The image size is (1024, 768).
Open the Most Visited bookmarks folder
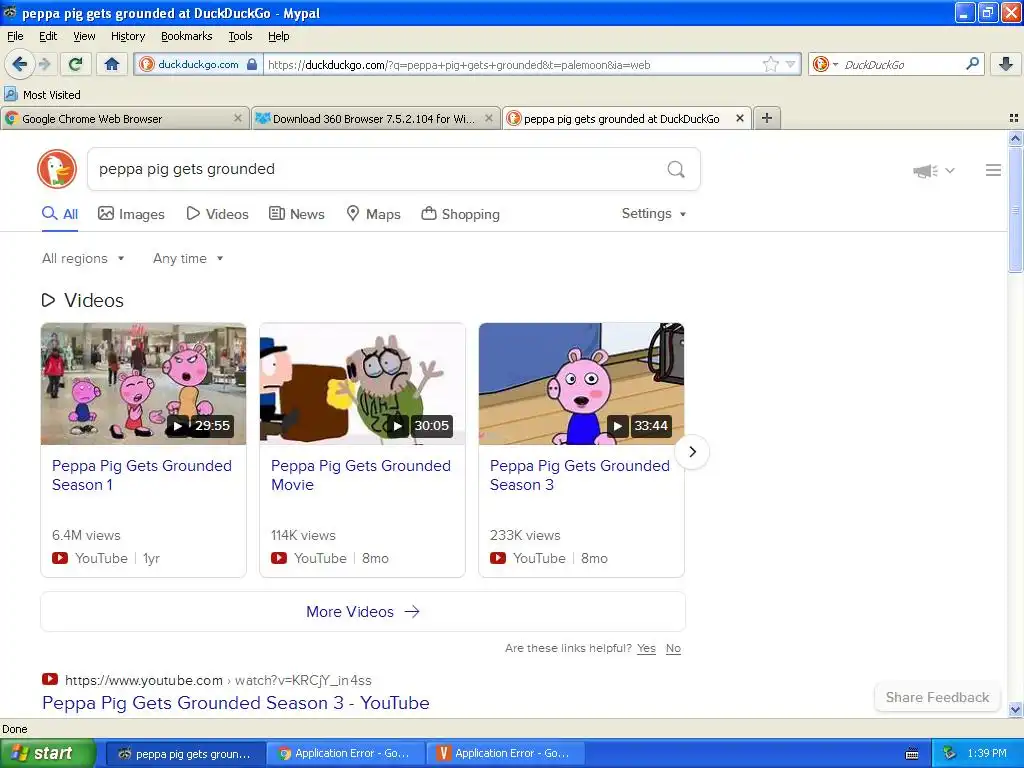click(42, 95)
